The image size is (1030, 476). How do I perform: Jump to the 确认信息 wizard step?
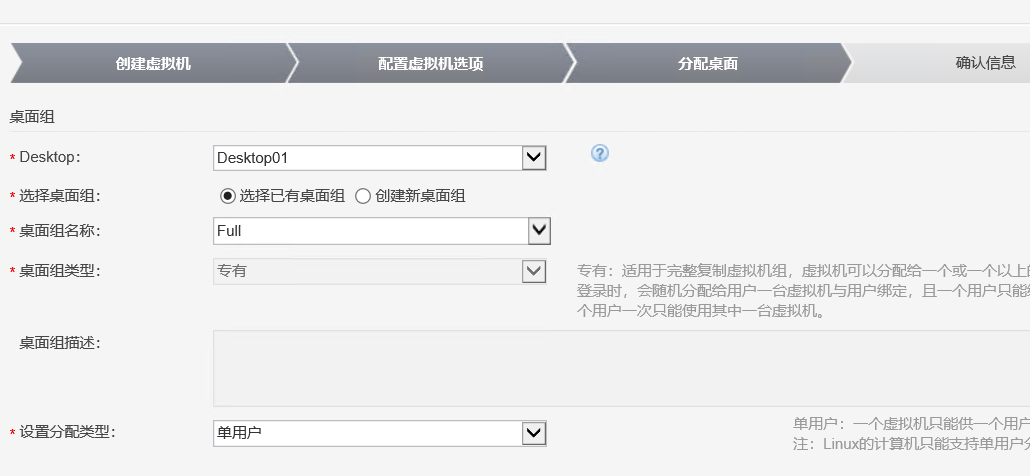tap(985, 64)
